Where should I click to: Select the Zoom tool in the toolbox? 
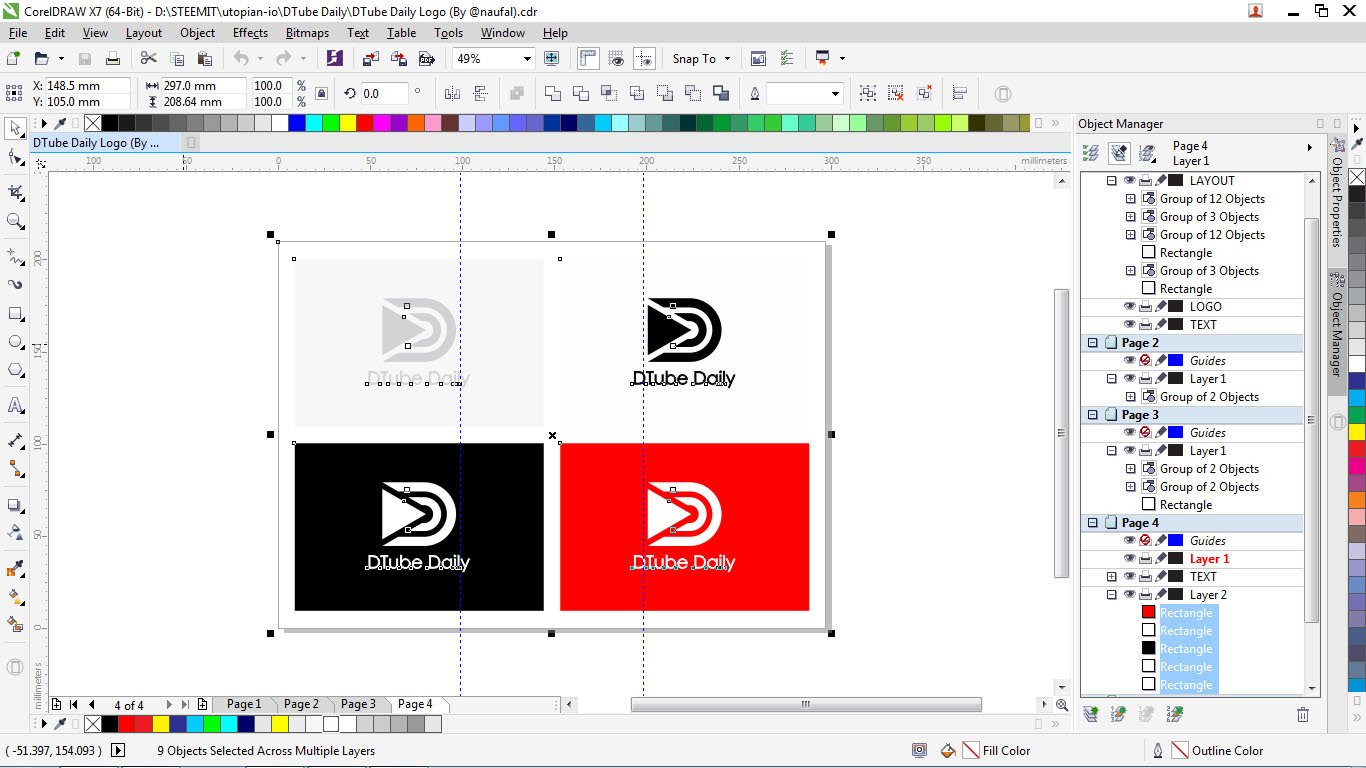point(15,221)
